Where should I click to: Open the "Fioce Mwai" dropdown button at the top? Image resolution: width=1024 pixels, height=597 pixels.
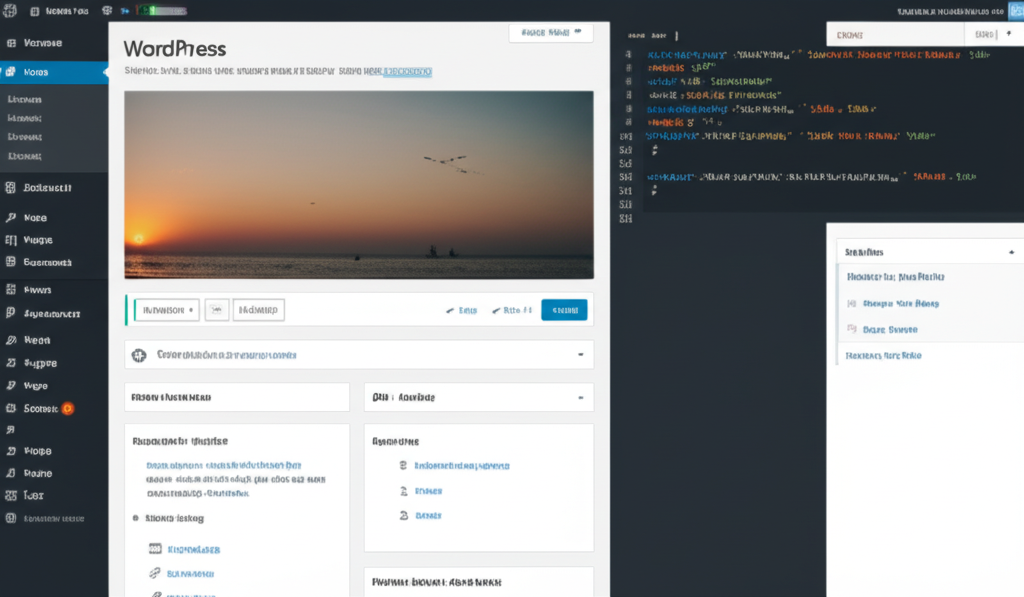(x=551, y=33)
